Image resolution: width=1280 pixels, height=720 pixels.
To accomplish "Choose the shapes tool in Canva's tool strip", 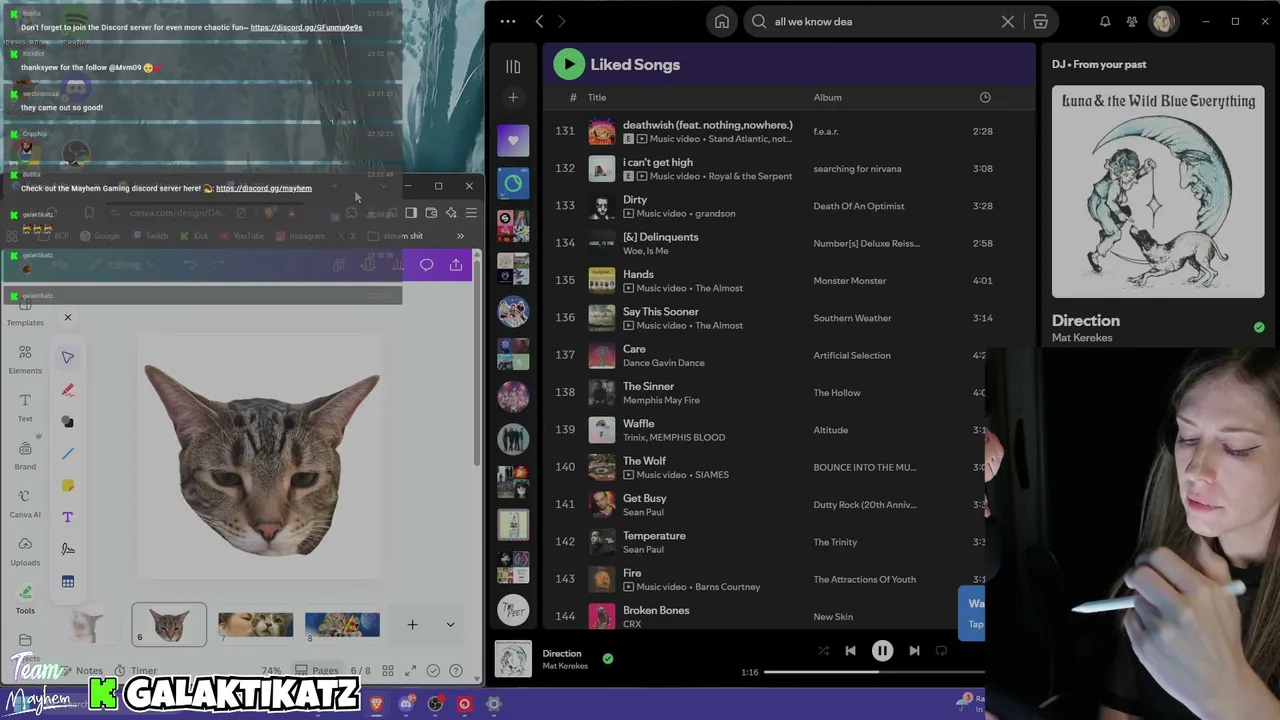I will pos(68,422).
